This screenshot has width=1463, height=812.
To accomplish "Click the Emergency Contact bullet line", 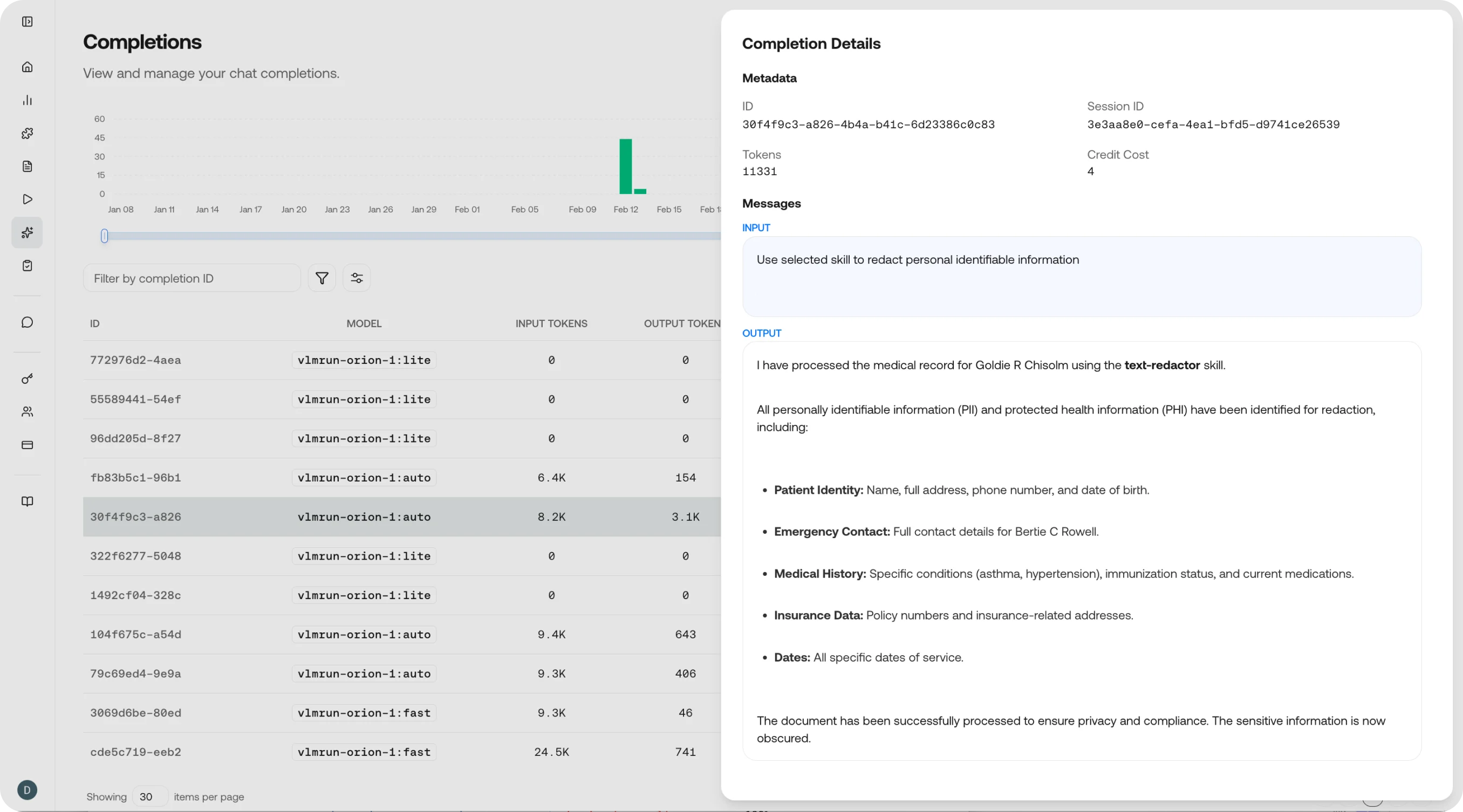I will coord(936,532).
